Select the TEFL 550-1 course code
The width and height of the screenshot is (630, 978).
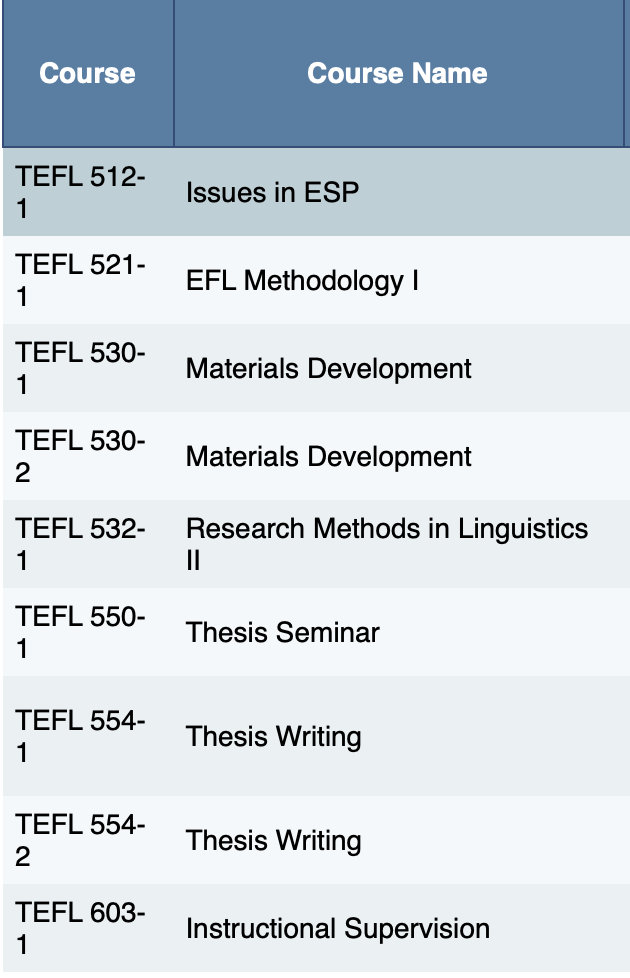click(81, 632)
